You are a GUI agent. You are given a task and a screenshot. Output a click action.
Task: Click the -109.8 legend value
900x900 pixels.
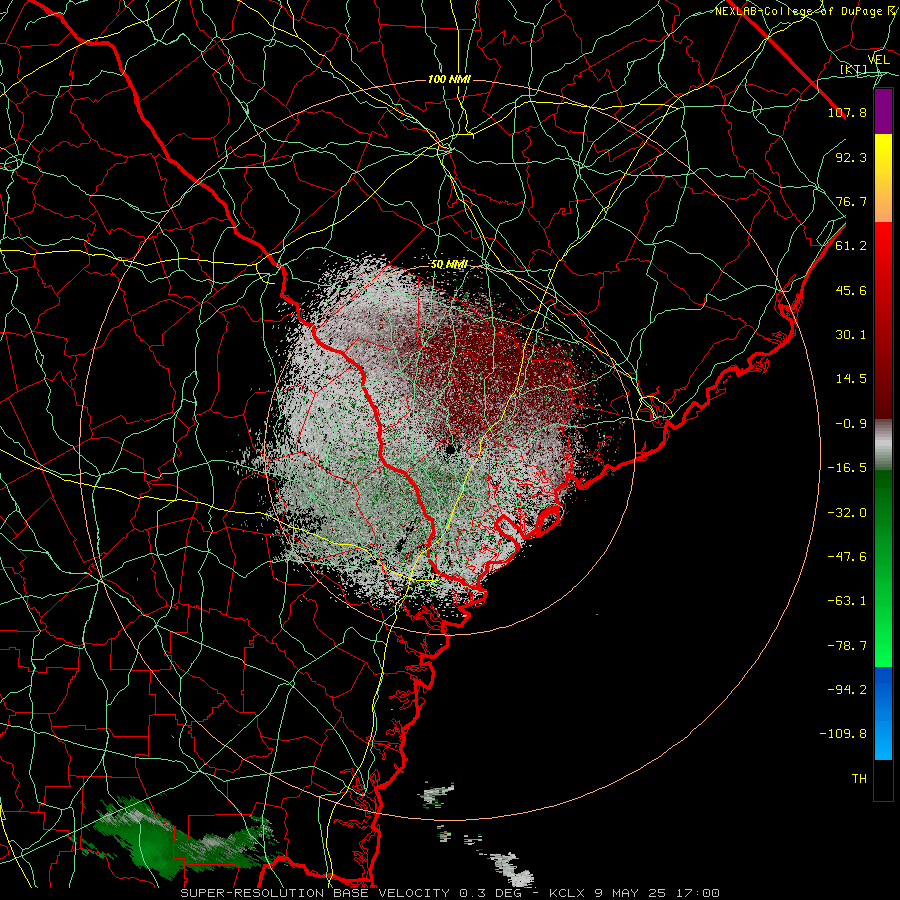(843, 734)
